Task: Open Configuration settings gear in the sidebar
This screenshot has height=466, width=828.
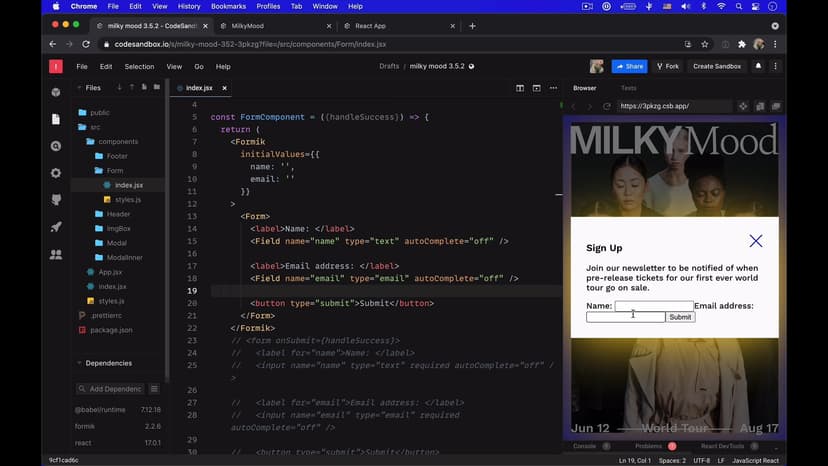Action: click(x=56, y=173)
